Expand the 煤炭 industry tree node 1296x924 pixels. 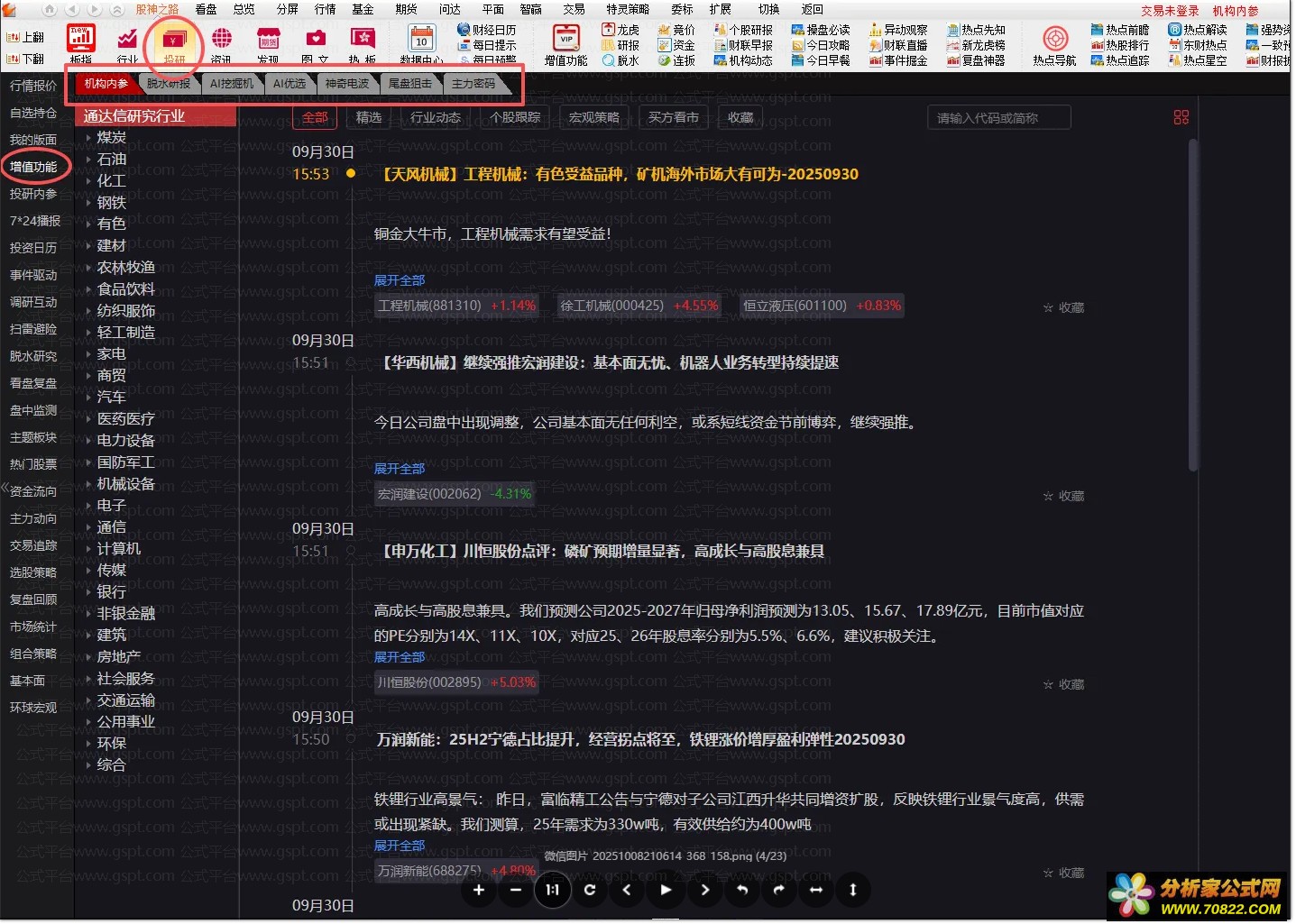[88, 138]
